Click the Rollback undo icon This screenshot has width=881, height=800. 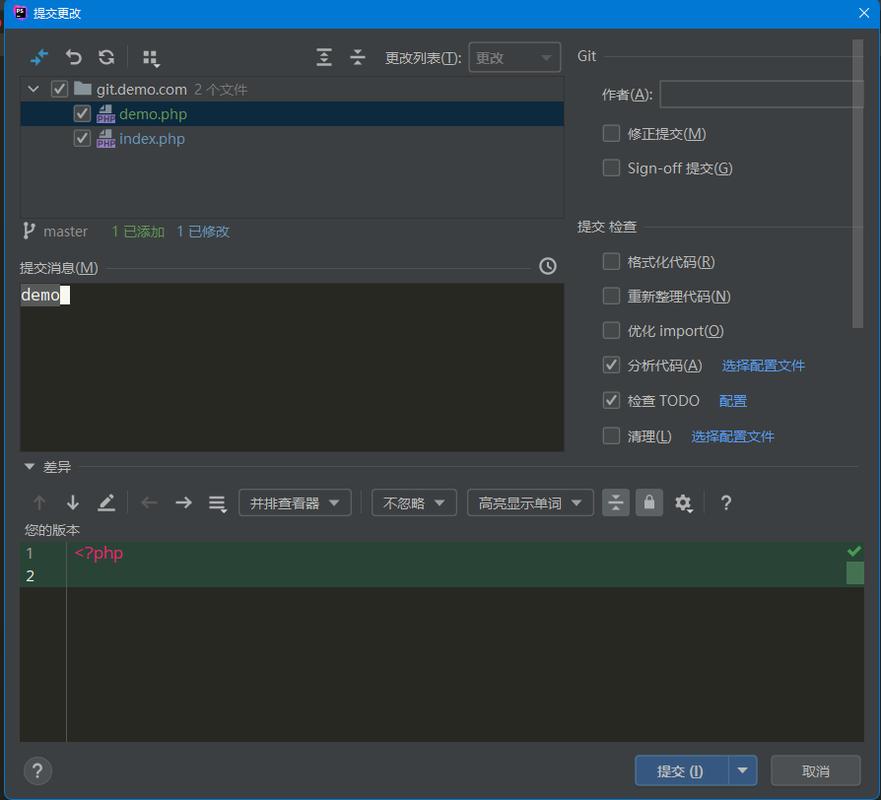click(x=74, y=57)
